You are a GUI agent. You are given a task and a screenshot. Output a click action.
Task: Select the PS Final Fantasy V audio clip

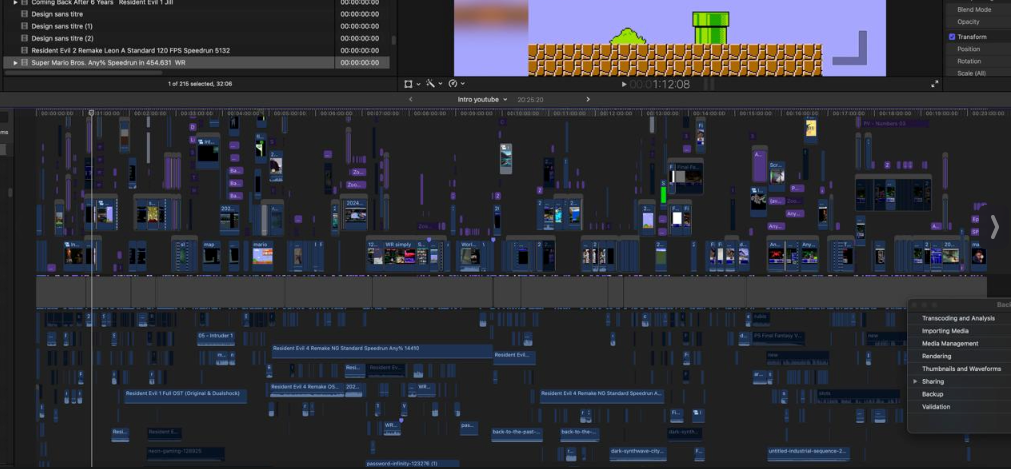click(x=779, y=337)
